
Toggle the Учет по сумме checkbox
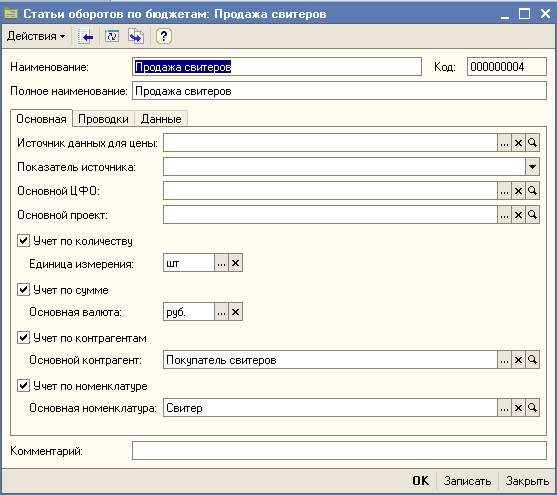23,290
